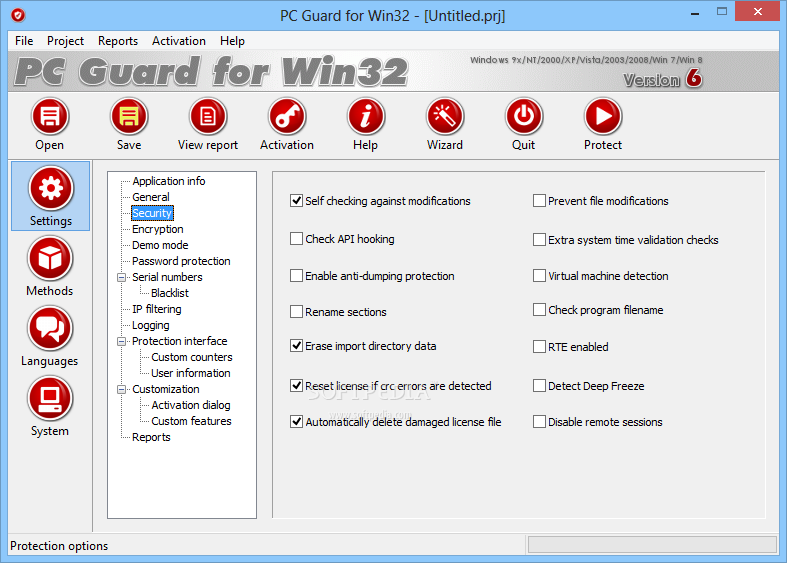Launch the Wizard toolbar icon
787x563 pixels.
click(445, 117)
